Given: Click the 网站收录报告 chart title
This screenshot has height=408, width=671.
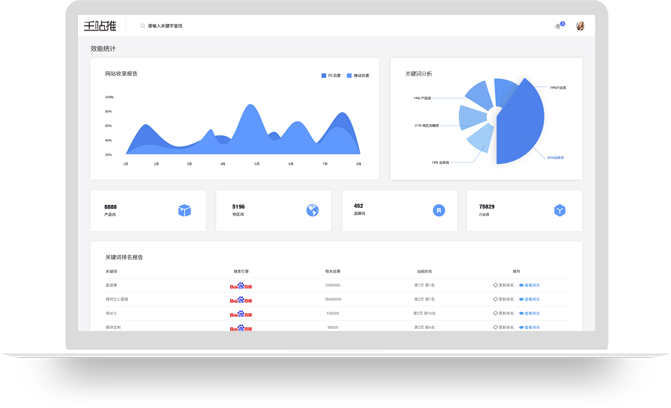Looking at the screenshot, I should pyautogui.click(x=122, y=74).
